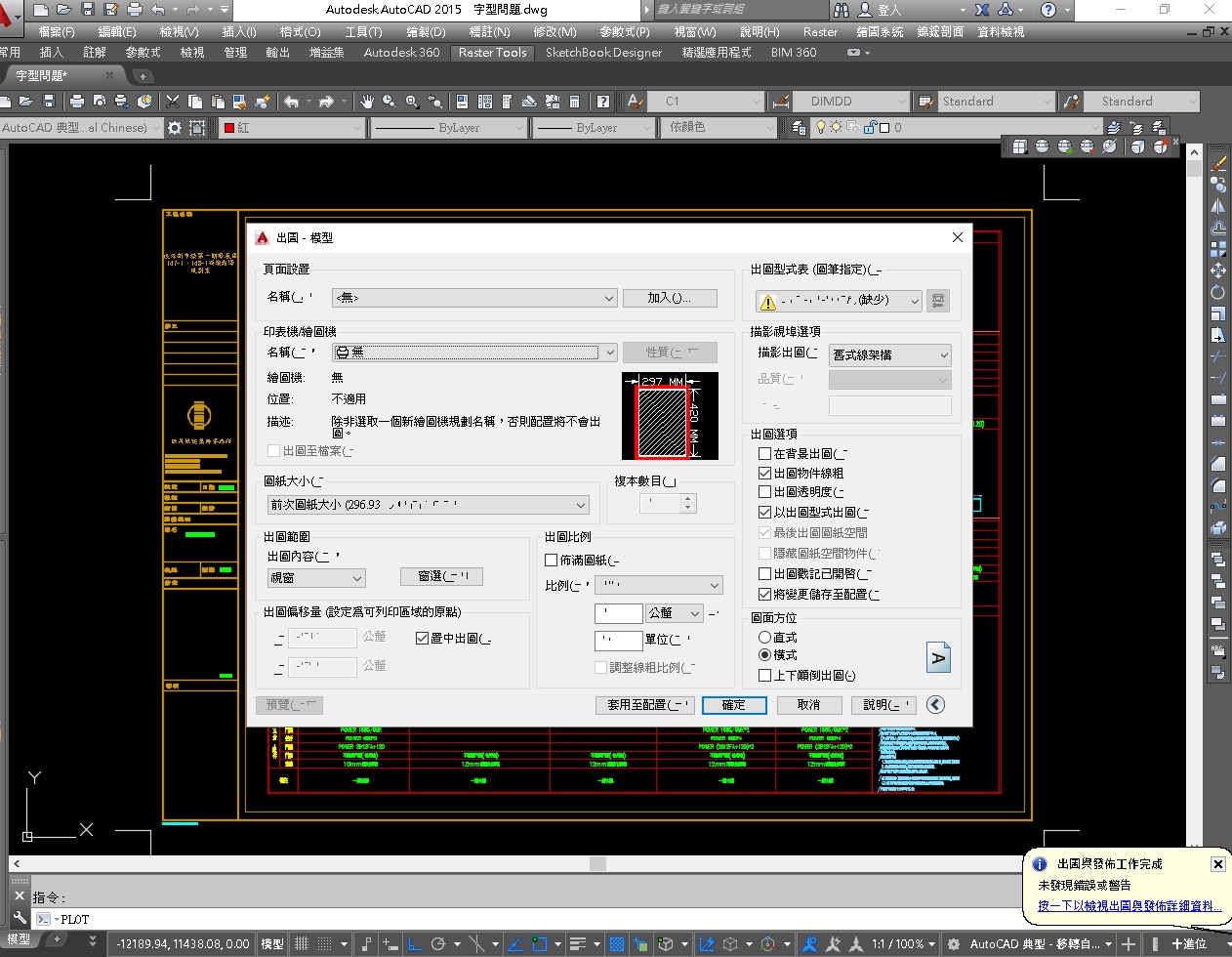Open the 公釐 units dropdown
This screenshot has height=957, width=1232.
tap(675, 613)
